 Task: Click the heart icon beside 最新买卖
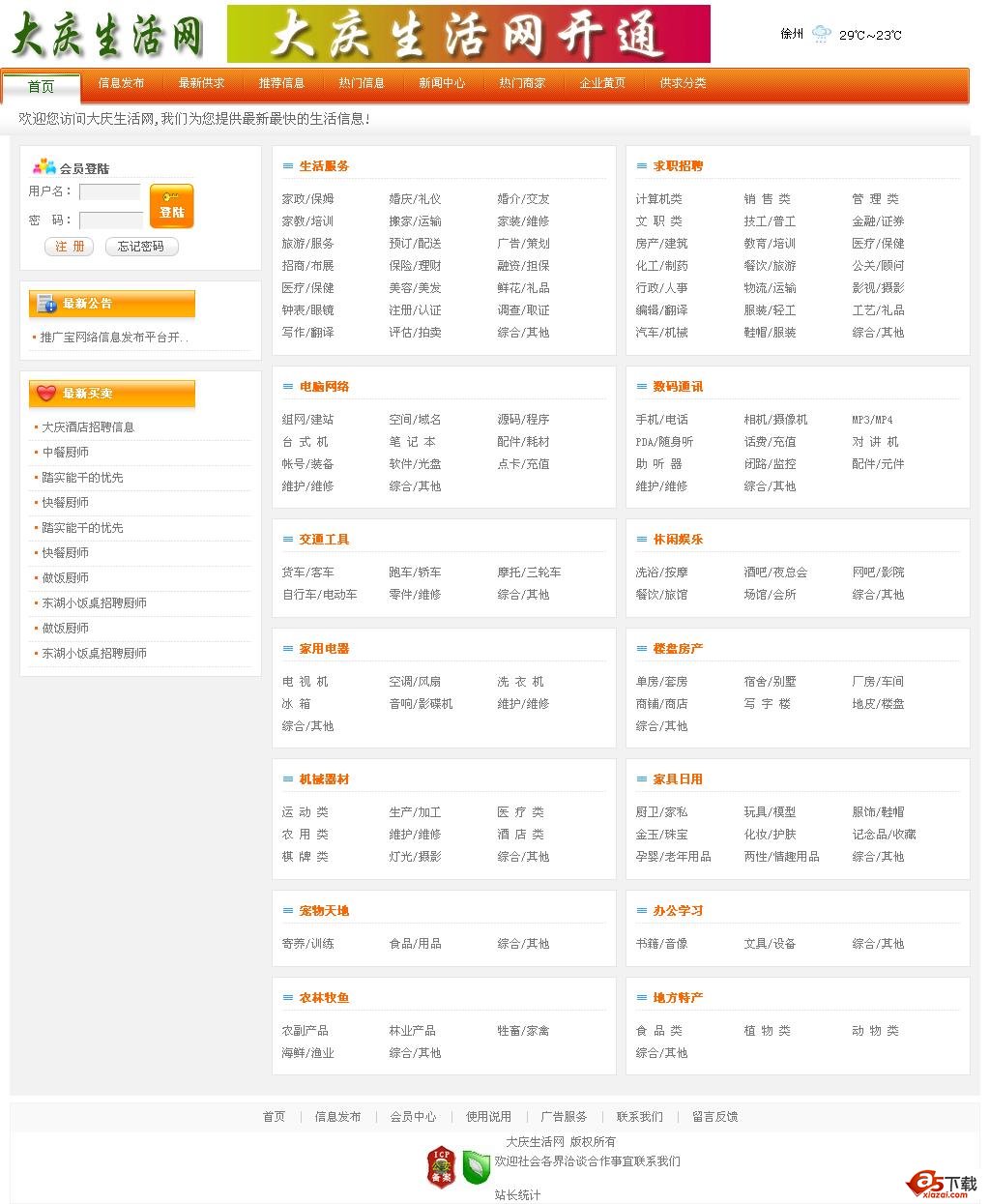(45, 394)
